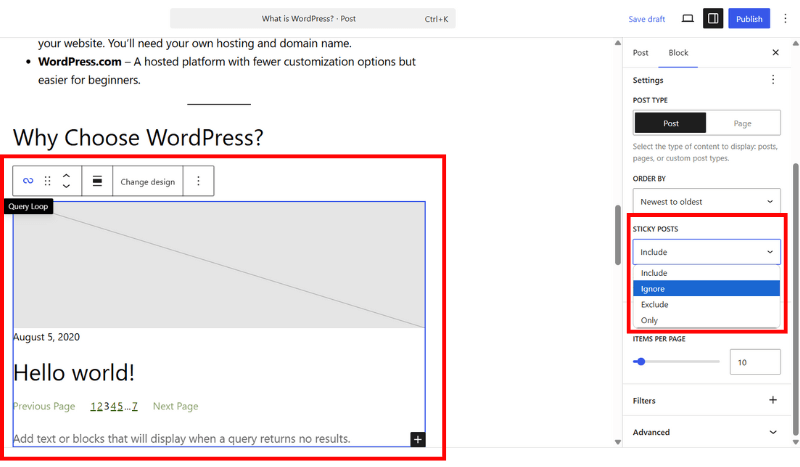Image resolution: width=800 pixels, height=467 pixels.
Task: Open the Sticky Posts dropdown
Action: 706,252
